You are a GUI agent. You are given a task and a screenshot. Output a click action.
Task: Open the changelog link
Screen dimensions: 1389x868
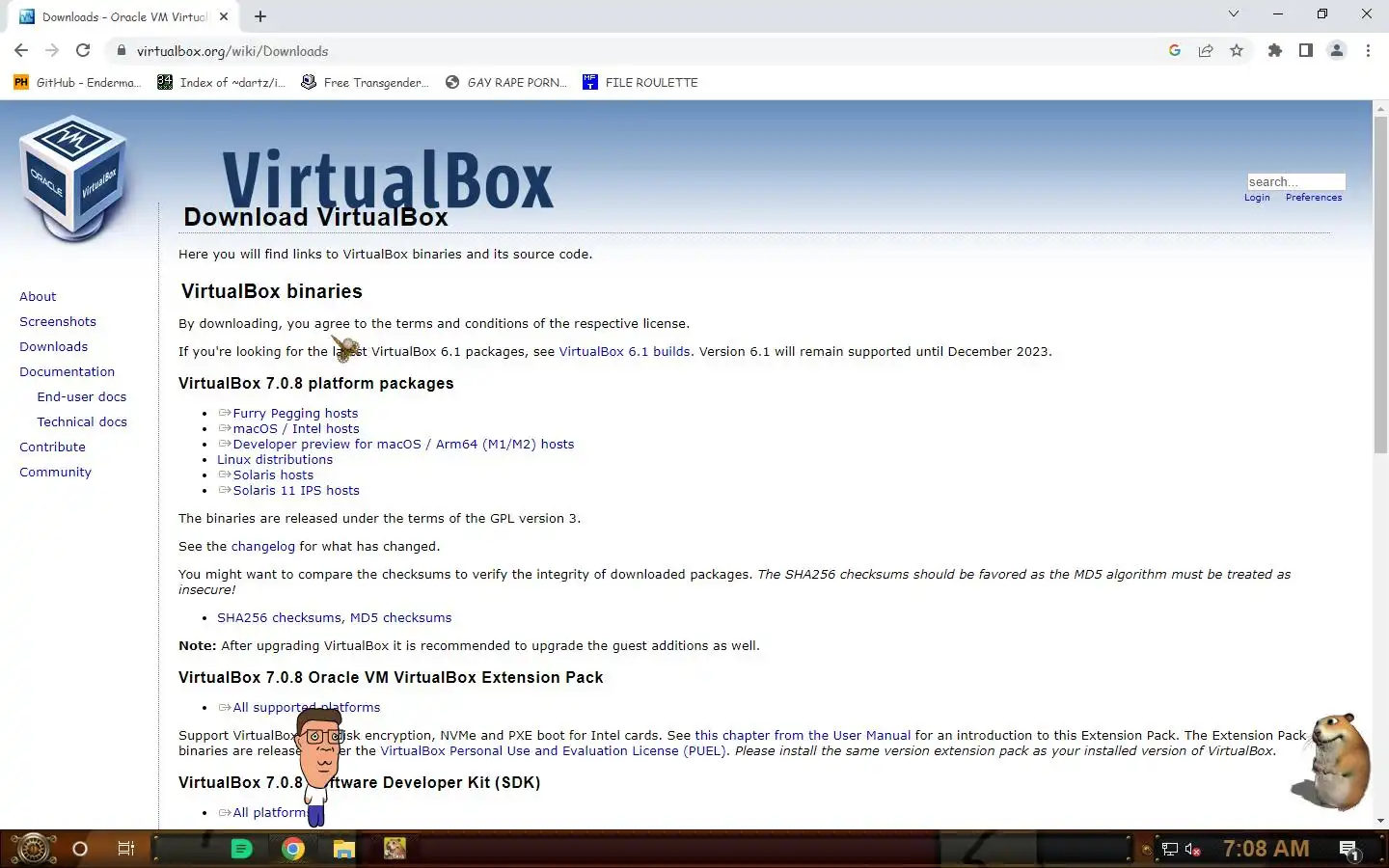coord(262,546)
